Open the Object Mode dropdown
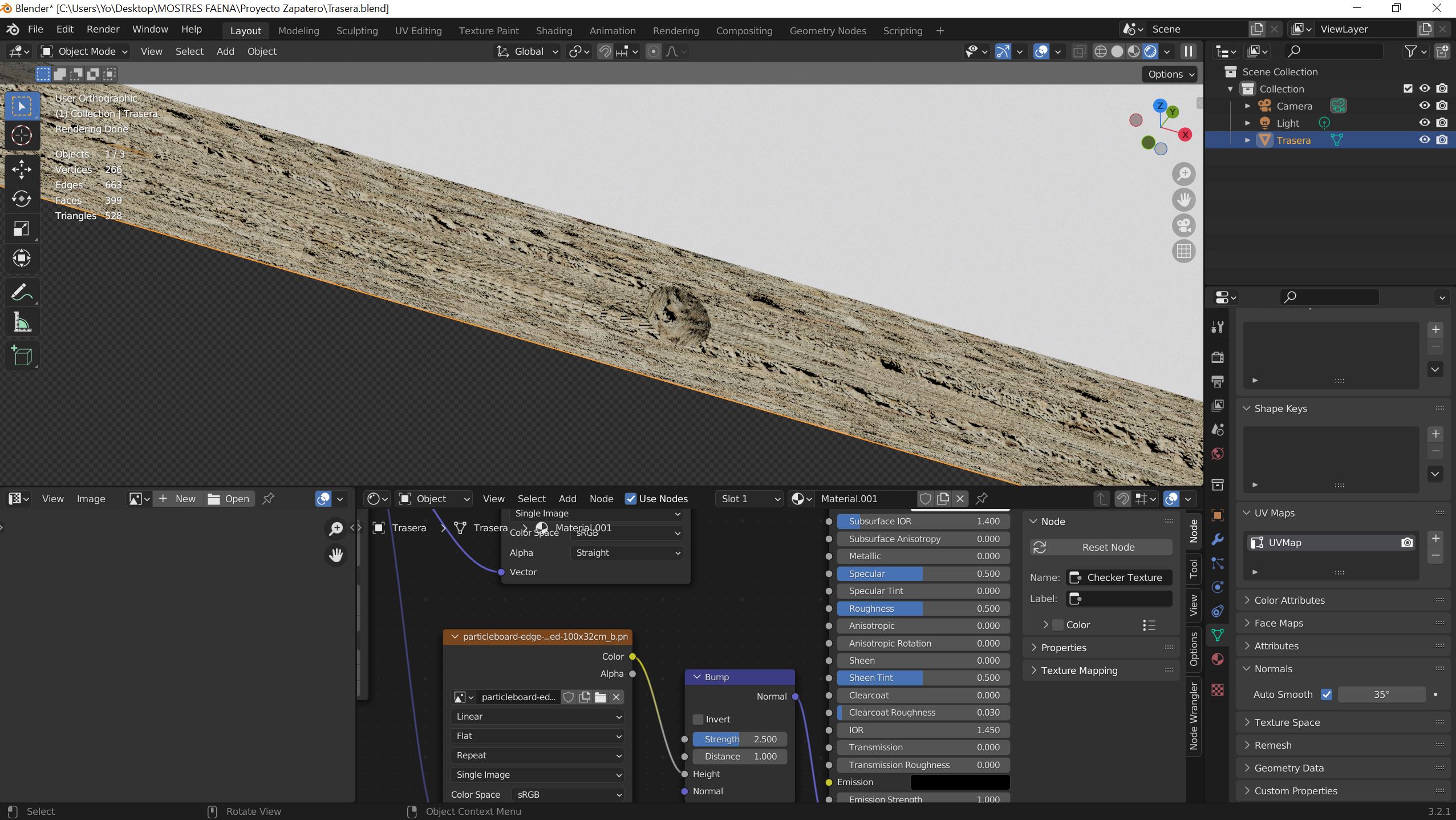 pyautogui.click(x=84, y=51)
